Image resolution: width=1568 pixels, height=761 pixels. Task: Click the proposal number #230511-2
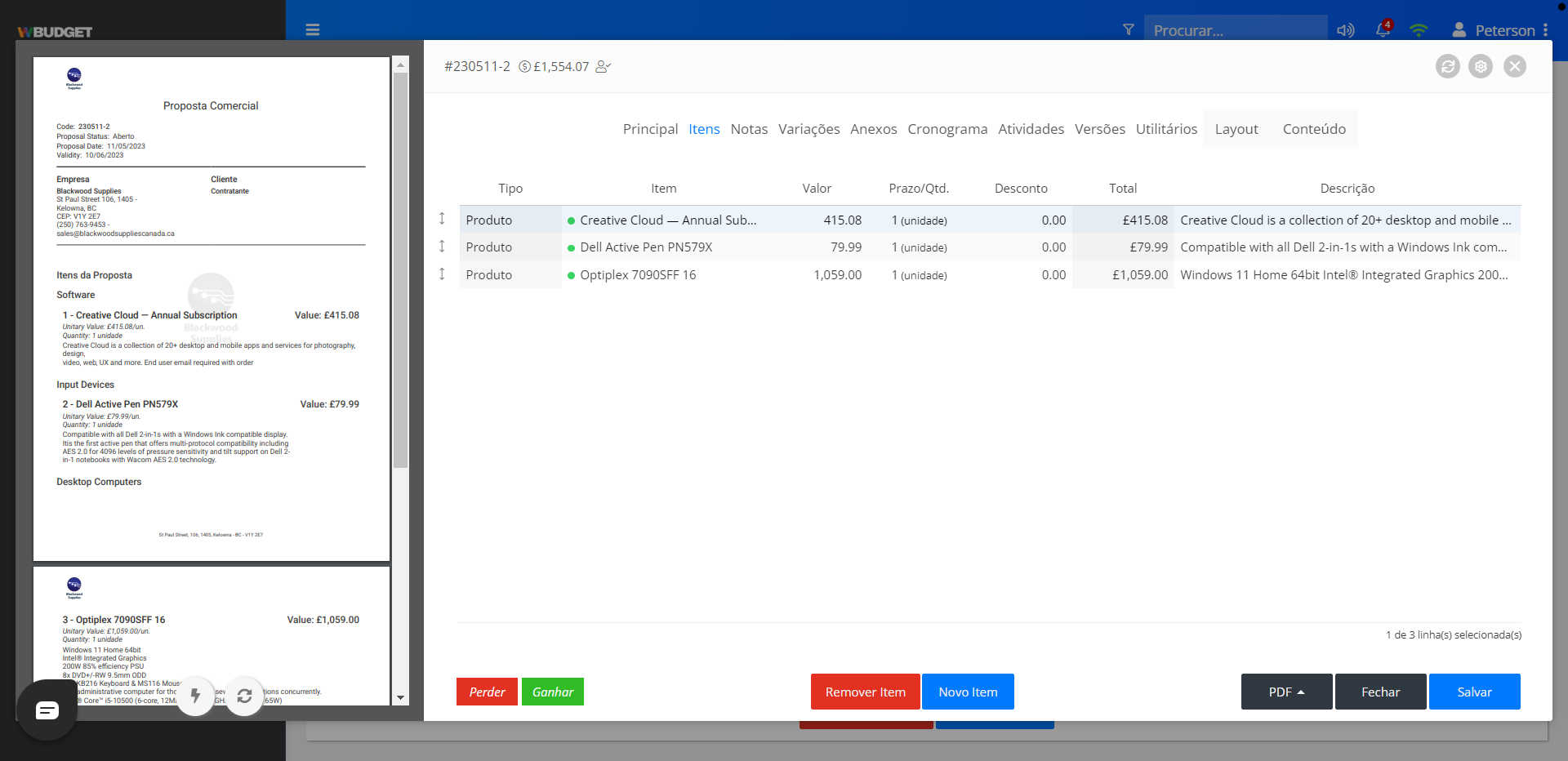pyautogui.click(x=477, y=67)
